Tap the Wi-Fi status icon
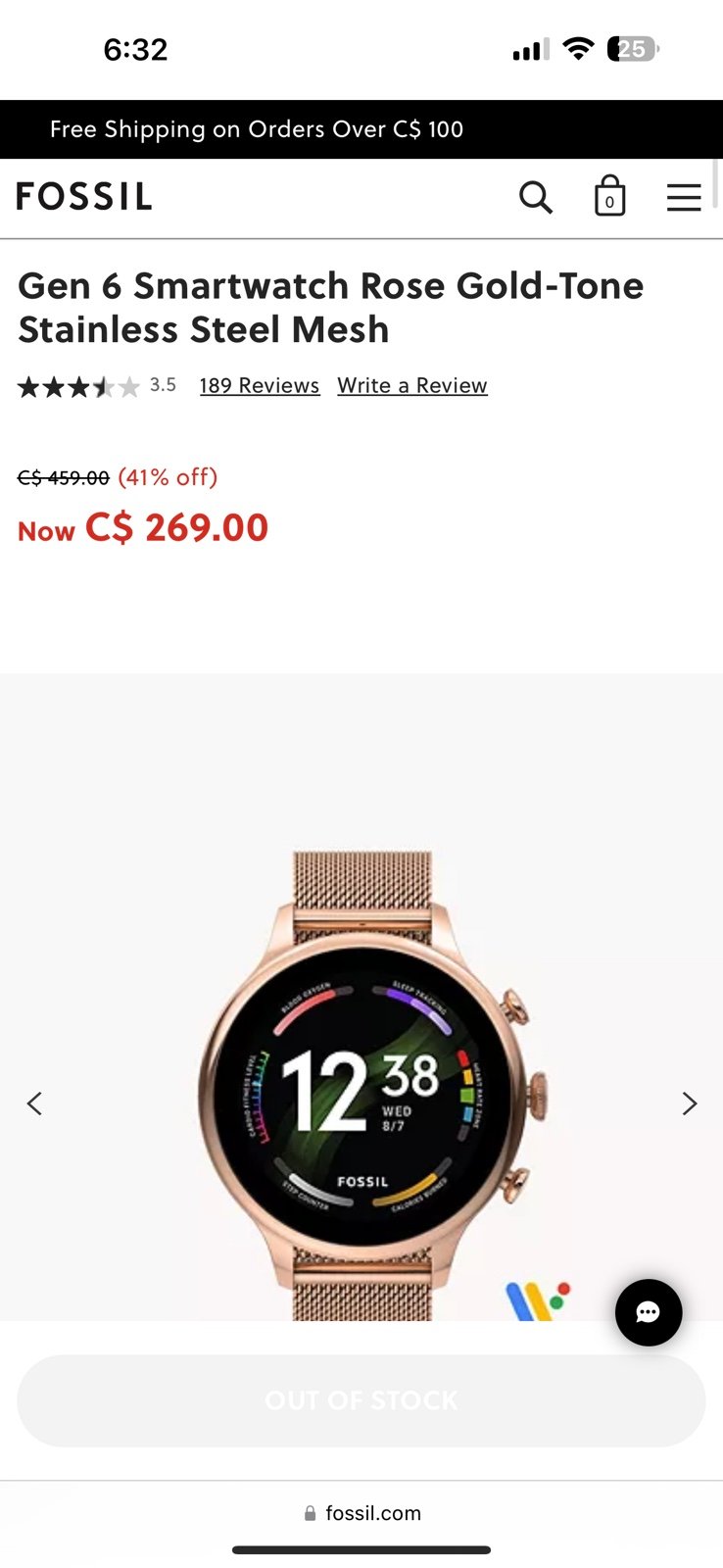The width and height of the screenshot is (723, 1568). click(579, 49)
